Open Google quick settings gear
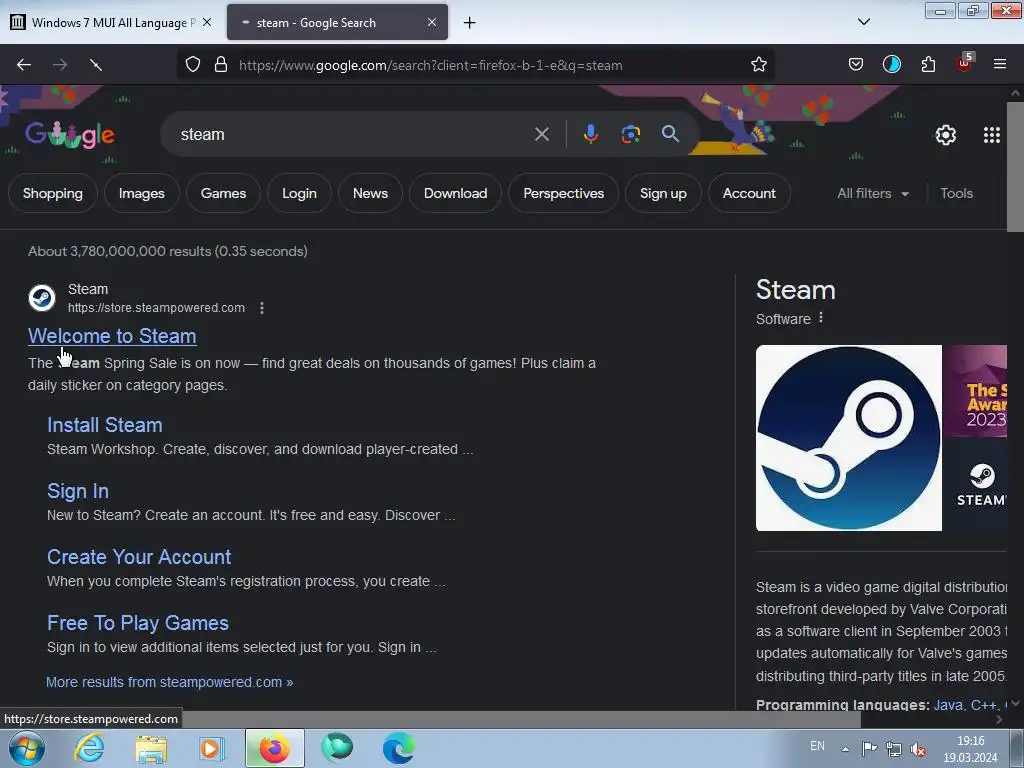1024x768 pixels. [945, 135]
